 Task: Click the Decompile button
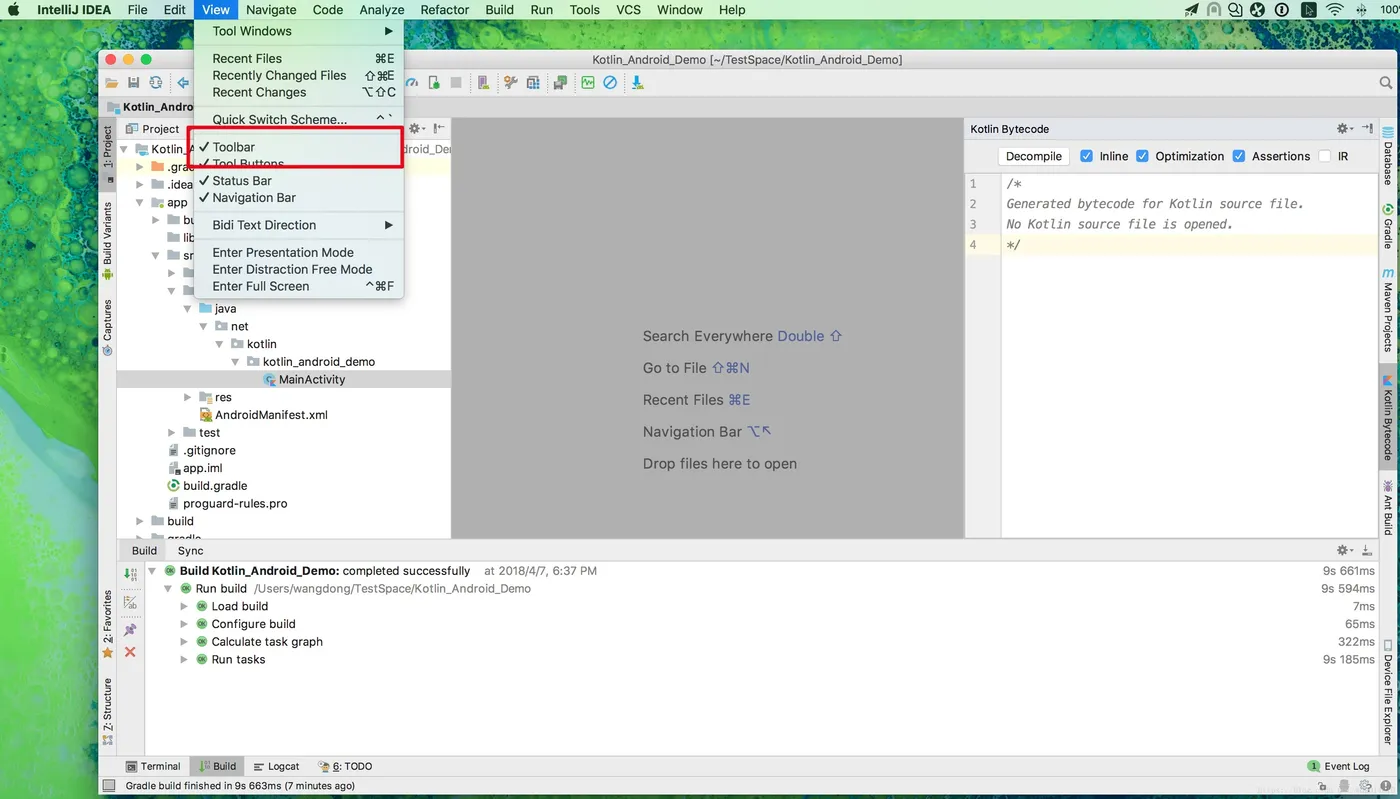click(x=1034, y=156)
